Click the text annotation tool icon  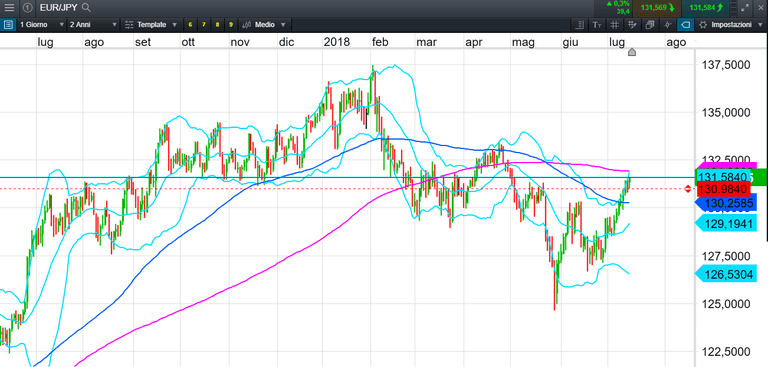click(597, 24)
